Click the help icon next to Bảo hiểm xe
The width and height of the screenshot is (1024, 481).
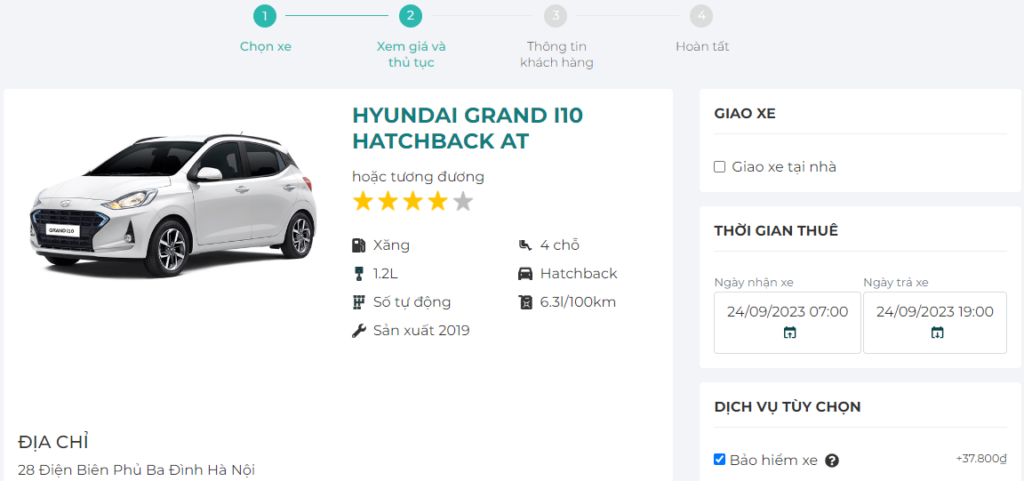point(832,461)
